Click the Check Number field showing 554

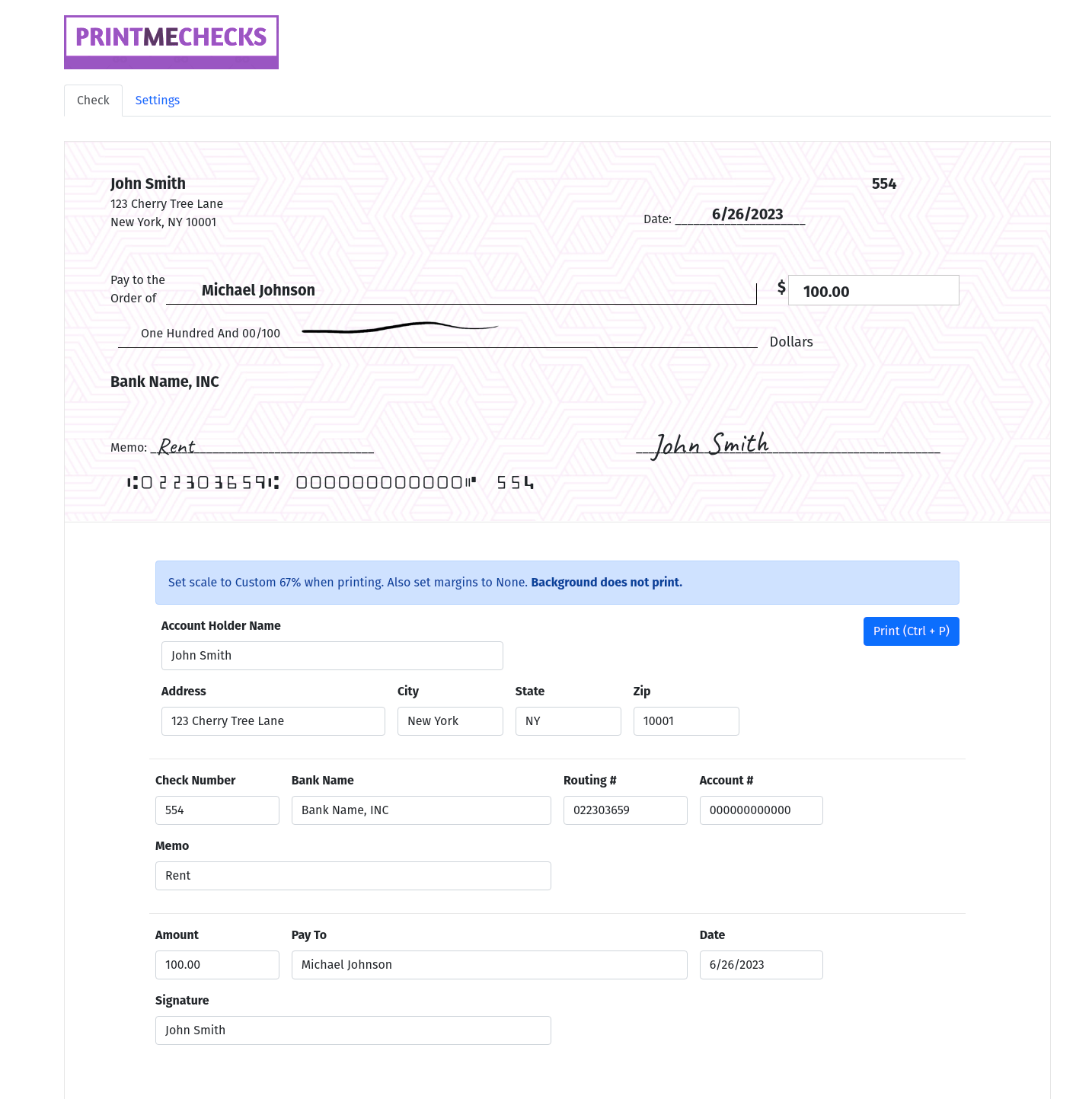point(217,810)
